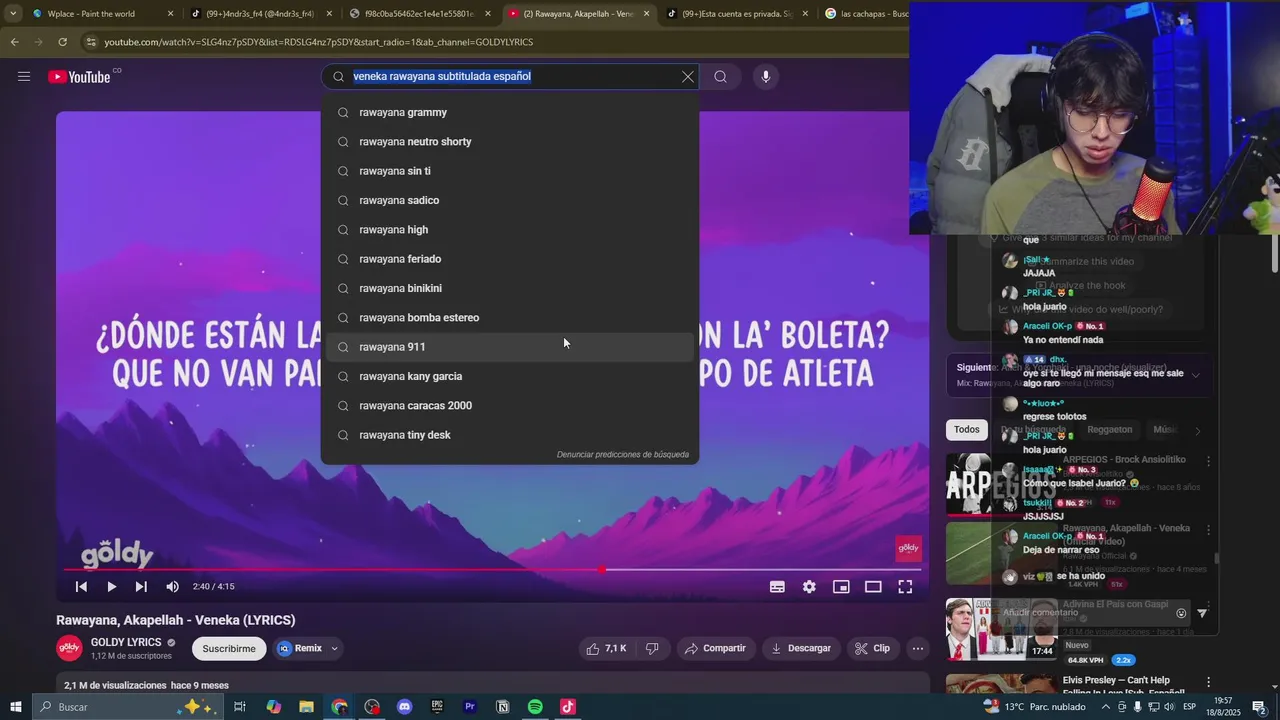Create a Clip of the video

[x=872, y=648]
